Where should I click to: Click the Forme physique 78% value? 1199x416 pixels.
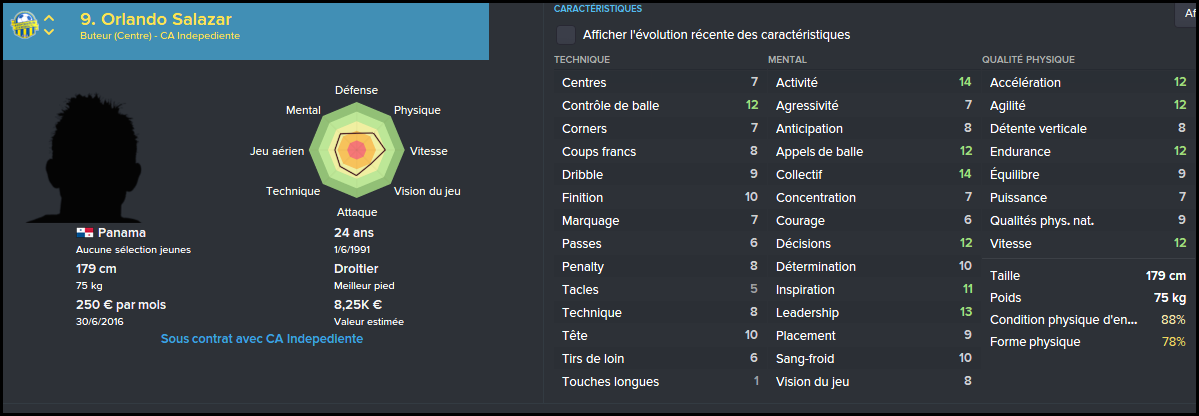[1174, 342]
